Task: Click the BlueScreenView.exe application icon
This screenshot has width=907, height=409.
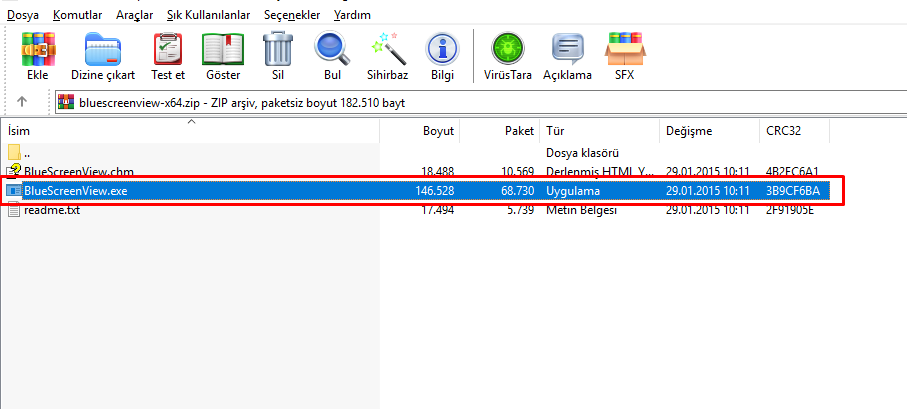Action: 14,190
